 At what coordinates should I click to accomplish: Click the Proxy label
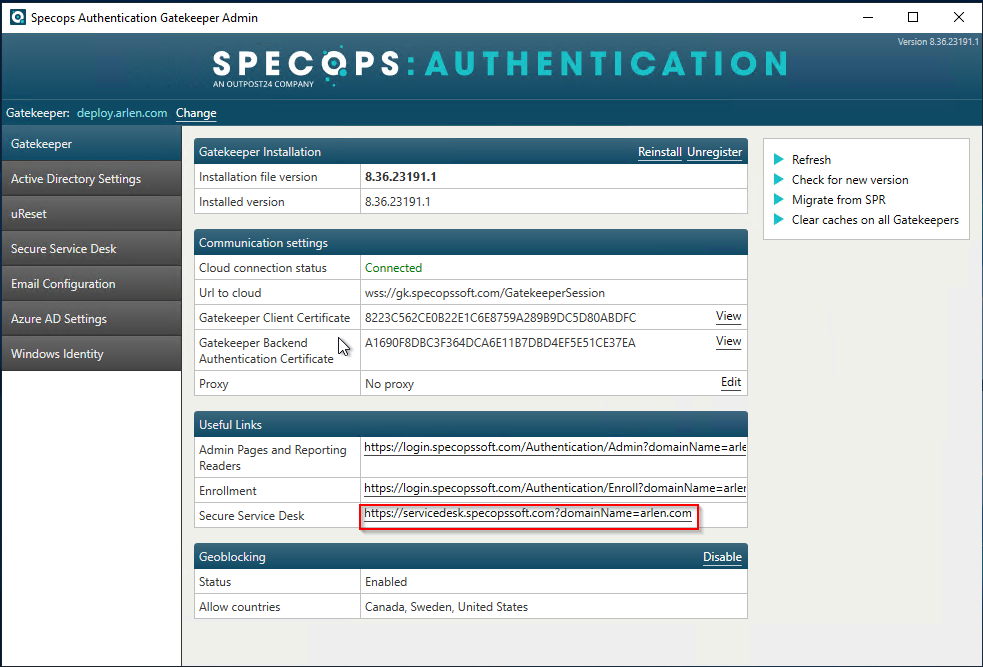(213, 384)
